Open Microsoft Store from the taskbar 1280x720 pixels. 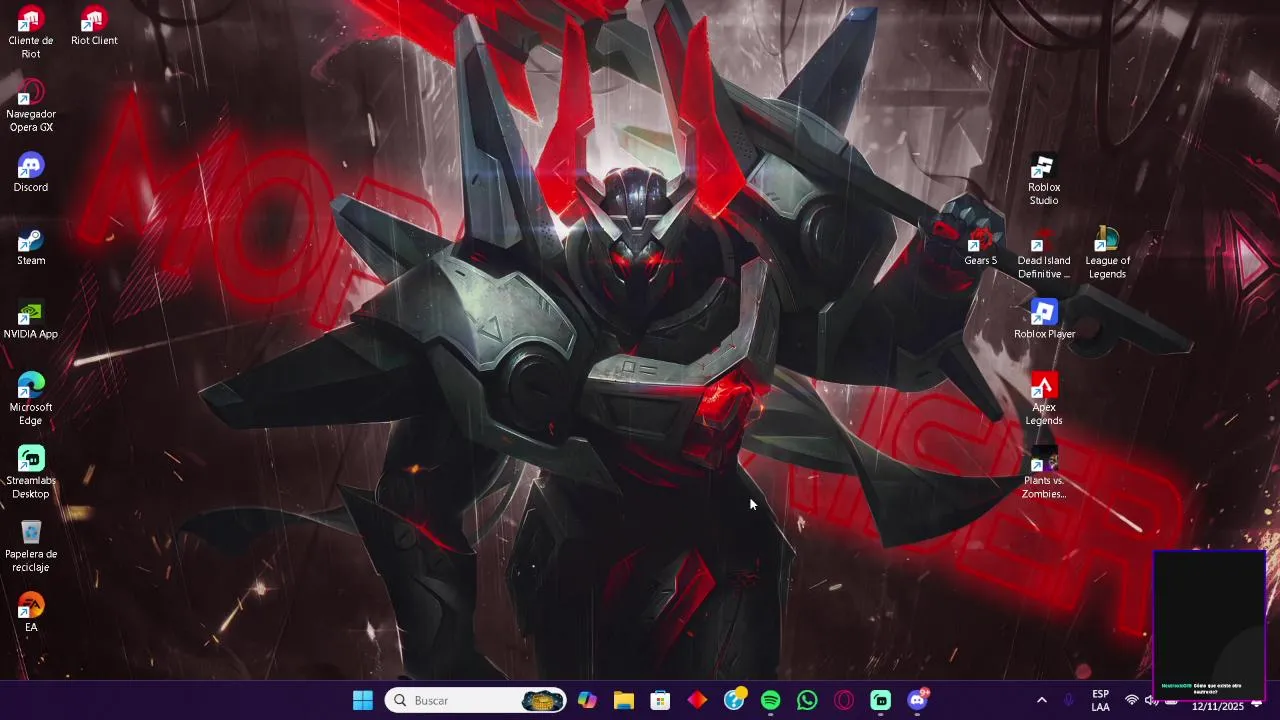661,701
